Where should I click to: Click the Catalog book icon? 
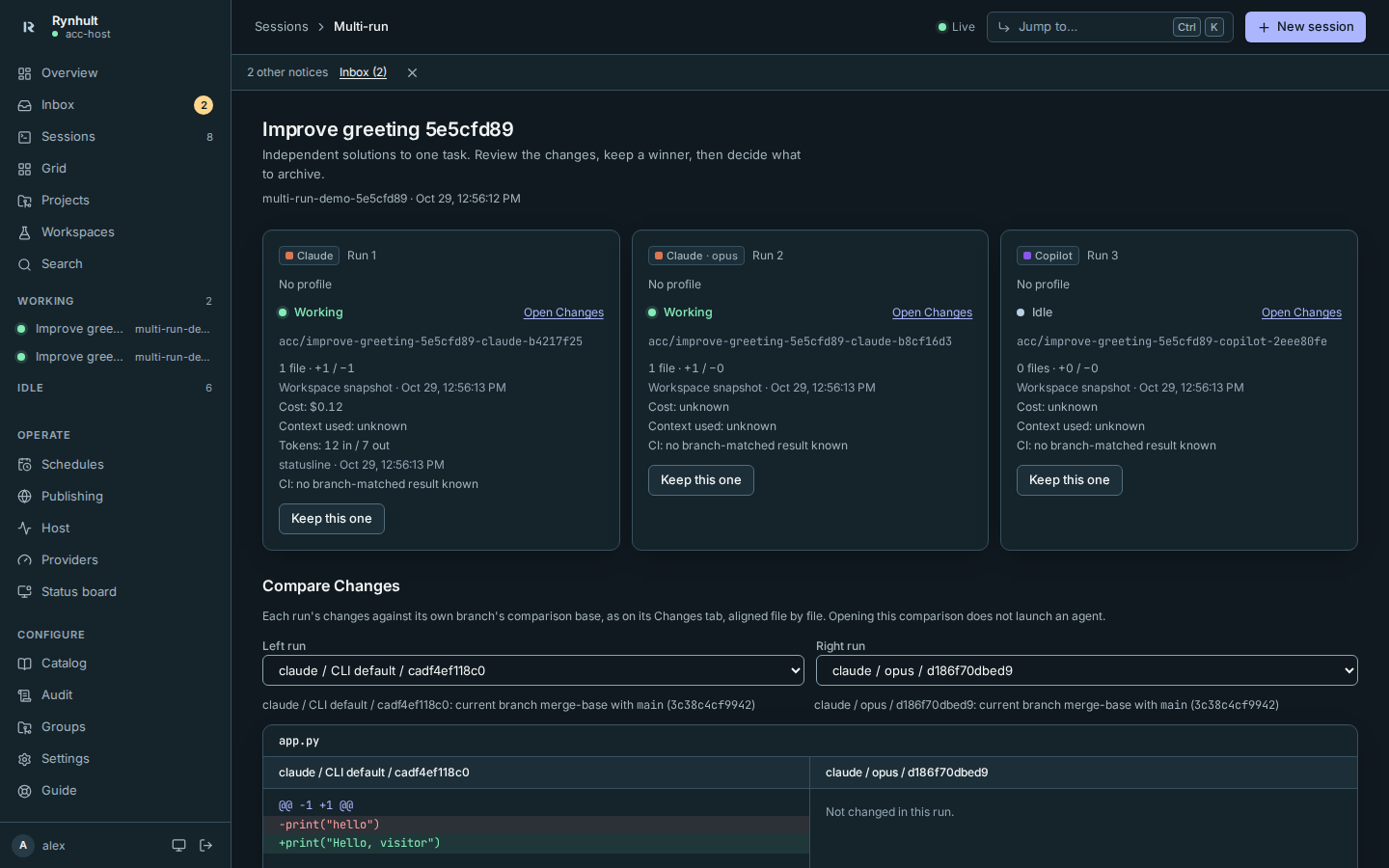(24, 664)
